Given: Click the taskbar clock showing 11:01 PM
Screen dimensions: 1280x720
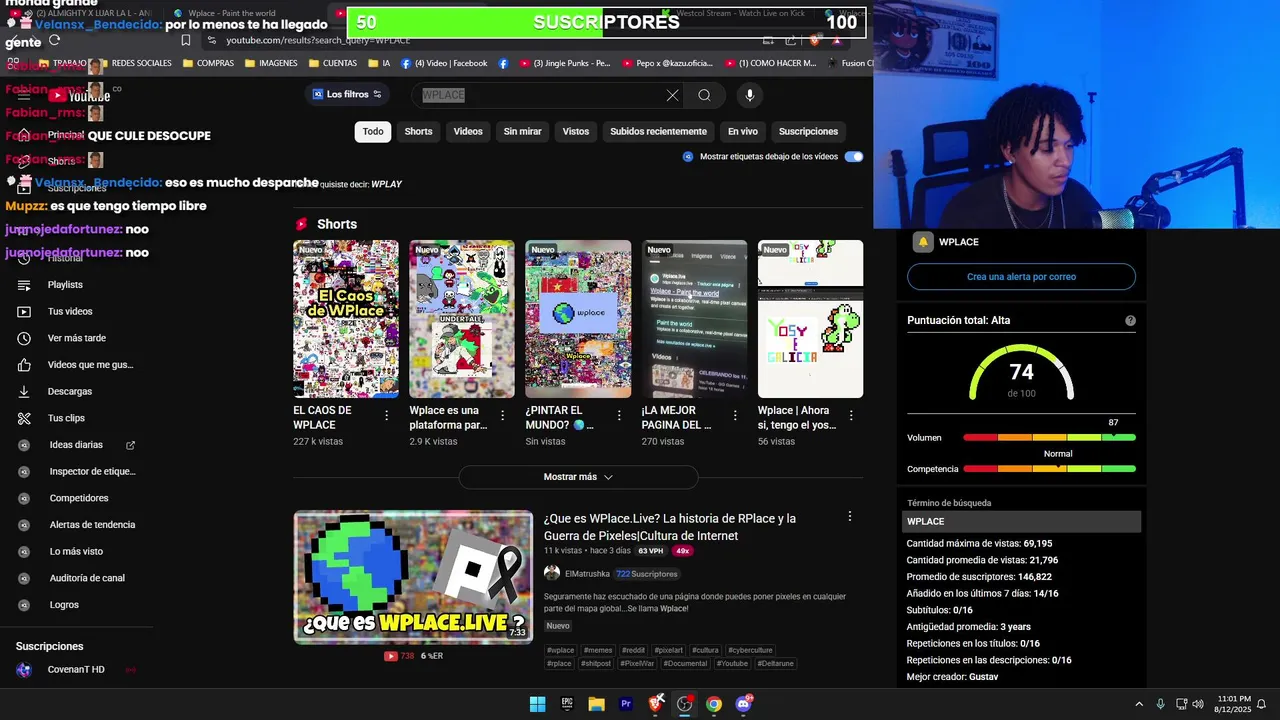Looking at the screenshot, I should click(x=1235, y=704).
